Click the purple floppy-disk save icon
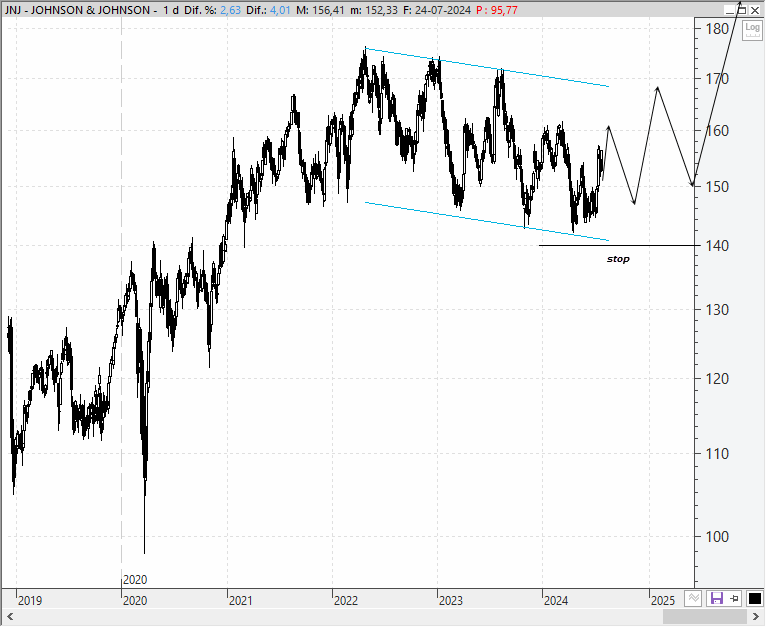This screenshot has width=766, height=627. point(716,598)
